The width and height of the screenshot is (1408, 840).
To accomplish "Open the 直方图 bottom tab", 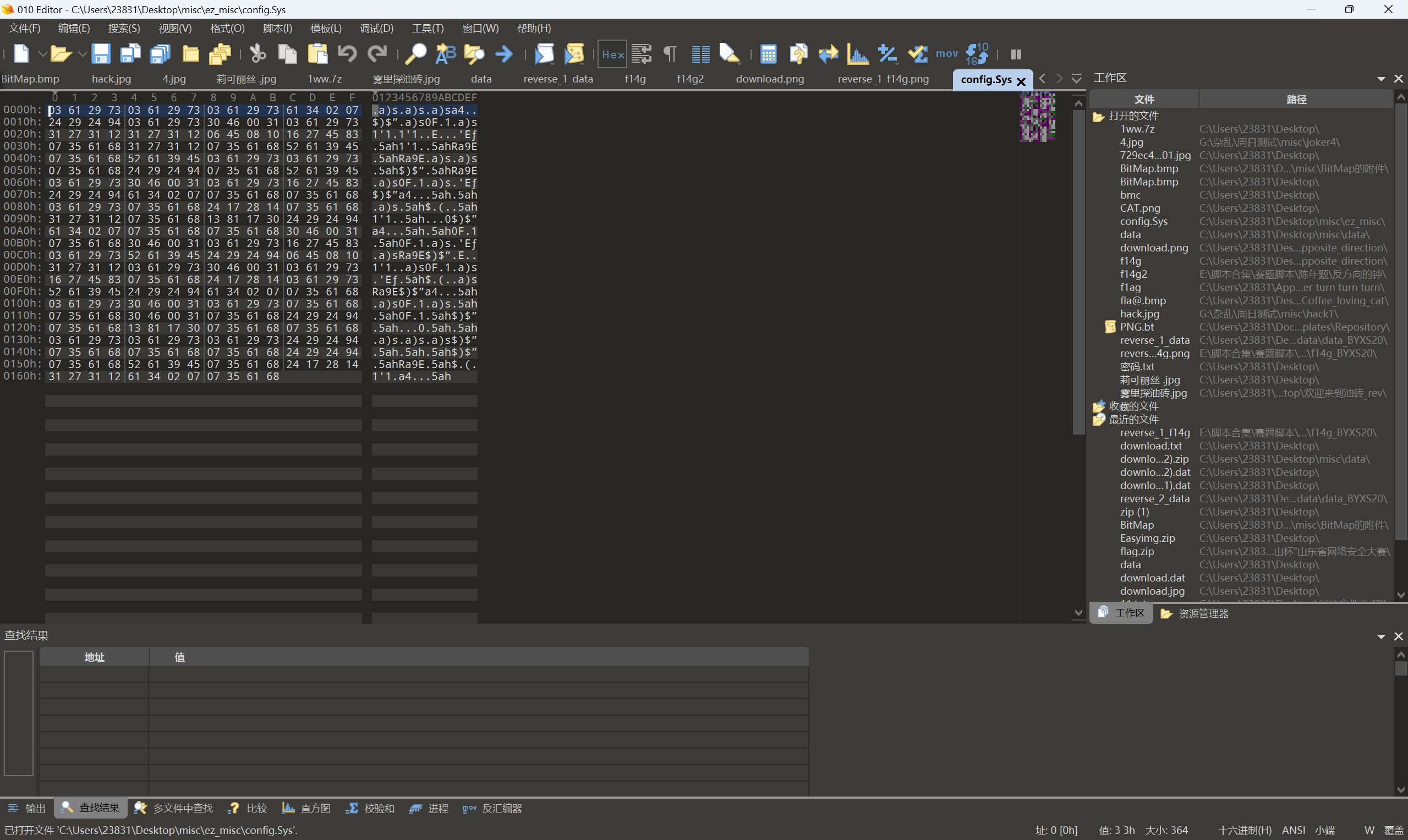I will pos(306,808).
